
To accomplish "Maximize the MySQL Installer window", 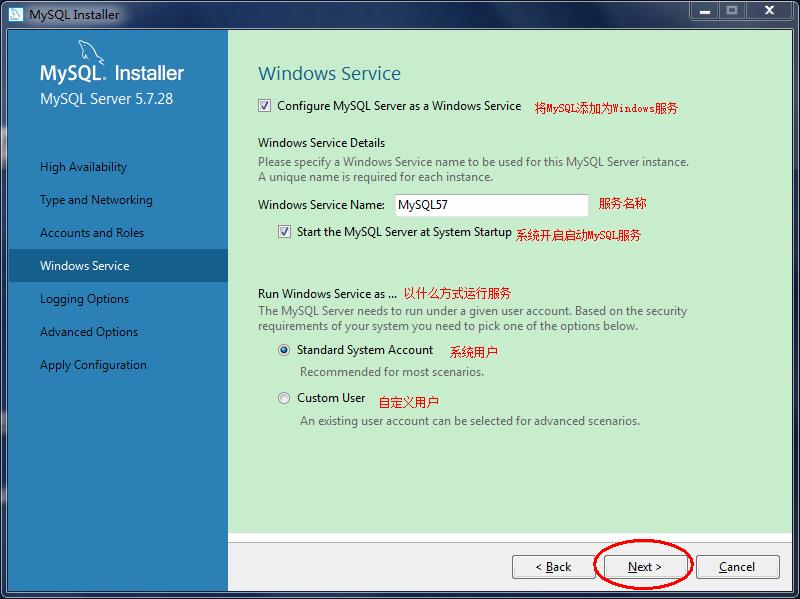I will [x=732, y=11].
